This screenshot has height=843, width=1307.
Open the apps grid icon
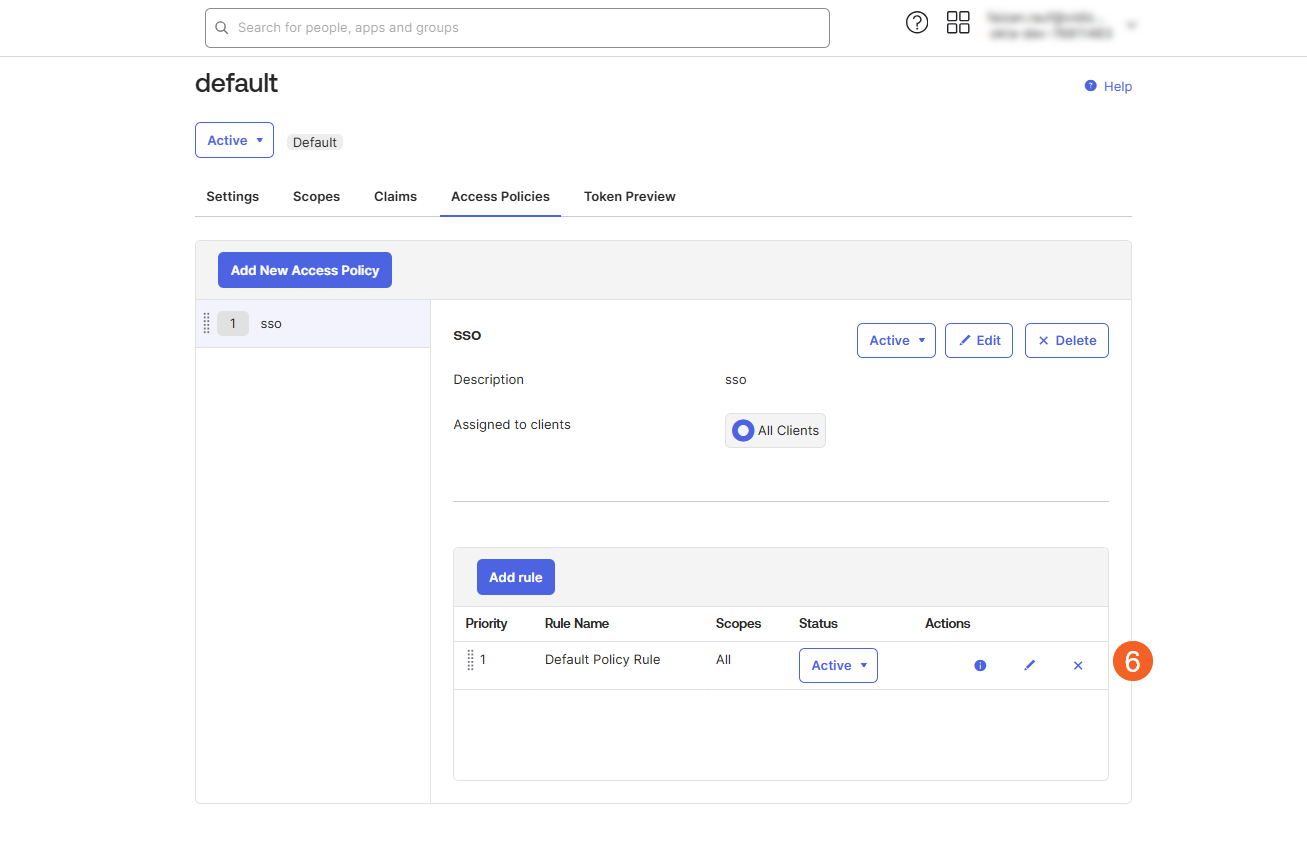(x=958, y=23)
